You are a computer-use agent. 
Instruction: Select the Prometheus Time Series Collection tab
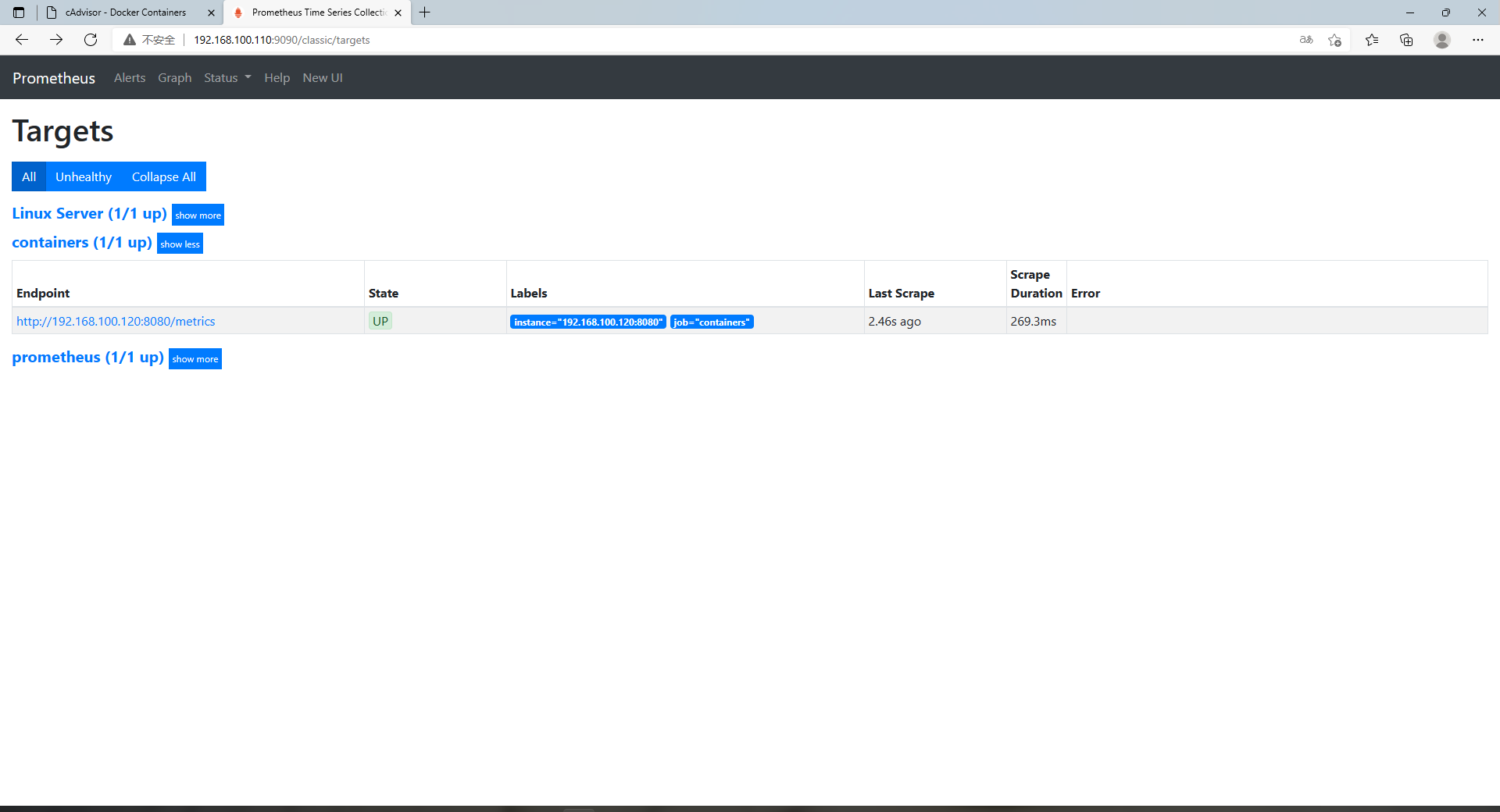[x=317, y=12]
